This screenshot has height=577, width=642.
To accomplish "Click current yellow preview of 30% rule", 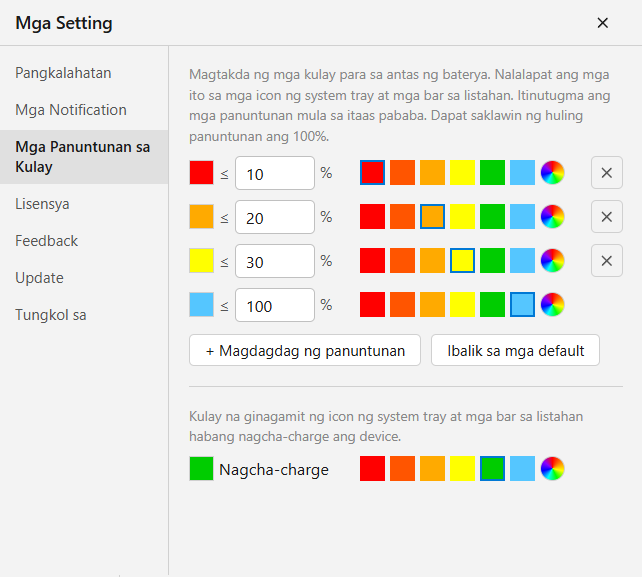I will click(x=201, y=260).
